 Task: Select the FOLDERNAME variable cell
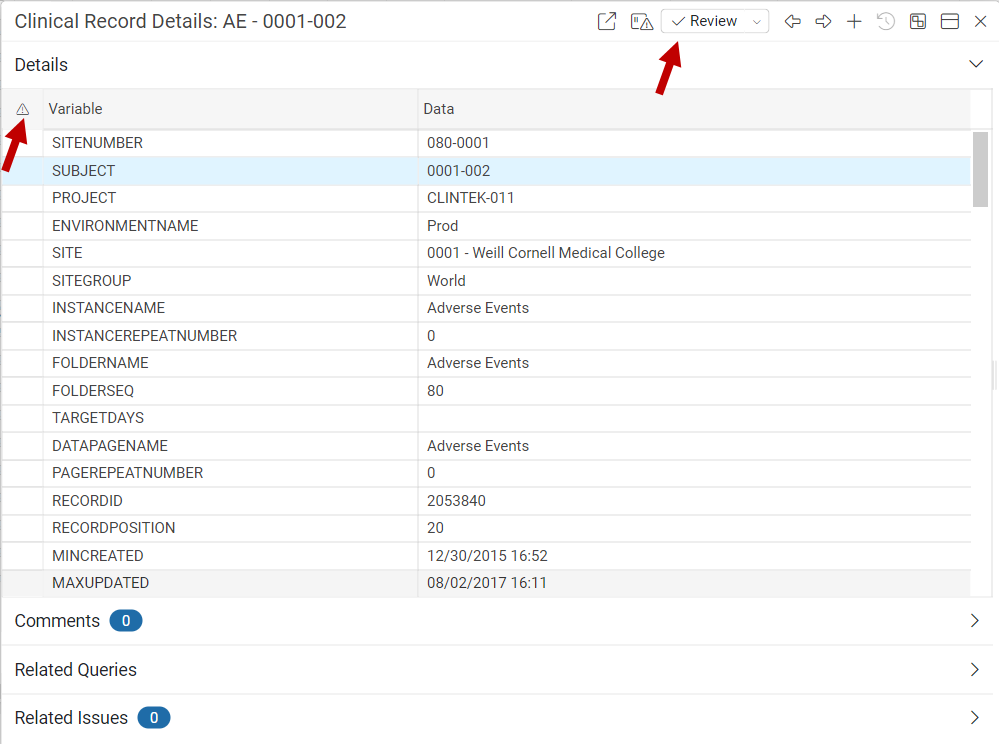click(231, 363)
